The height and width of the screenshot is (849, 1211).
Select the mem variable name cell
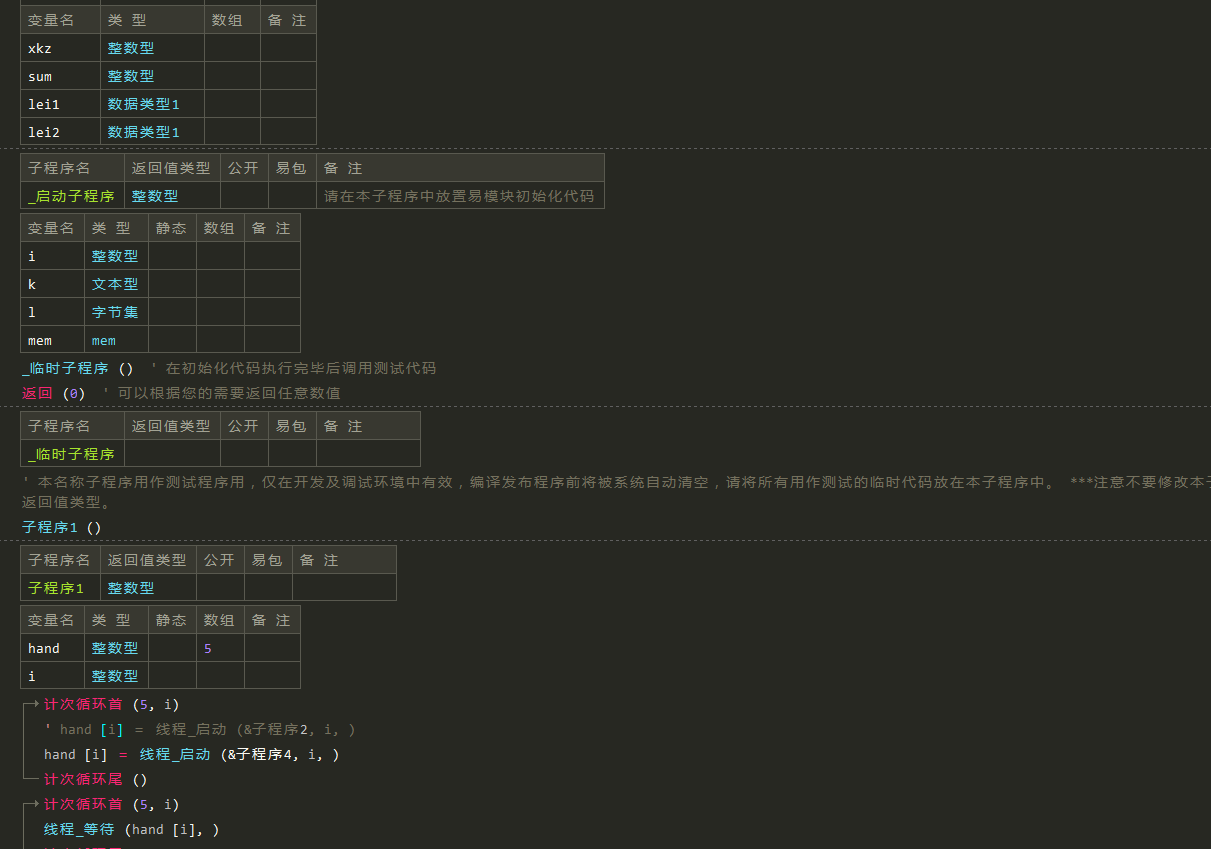point(52,340)
